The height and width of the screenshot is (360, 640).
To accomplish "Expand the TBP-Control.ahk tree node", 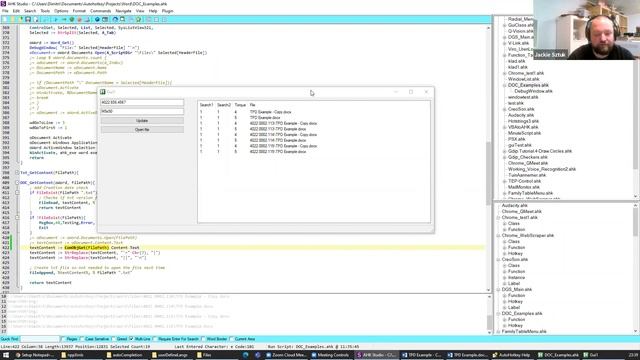I will [504, 181].
